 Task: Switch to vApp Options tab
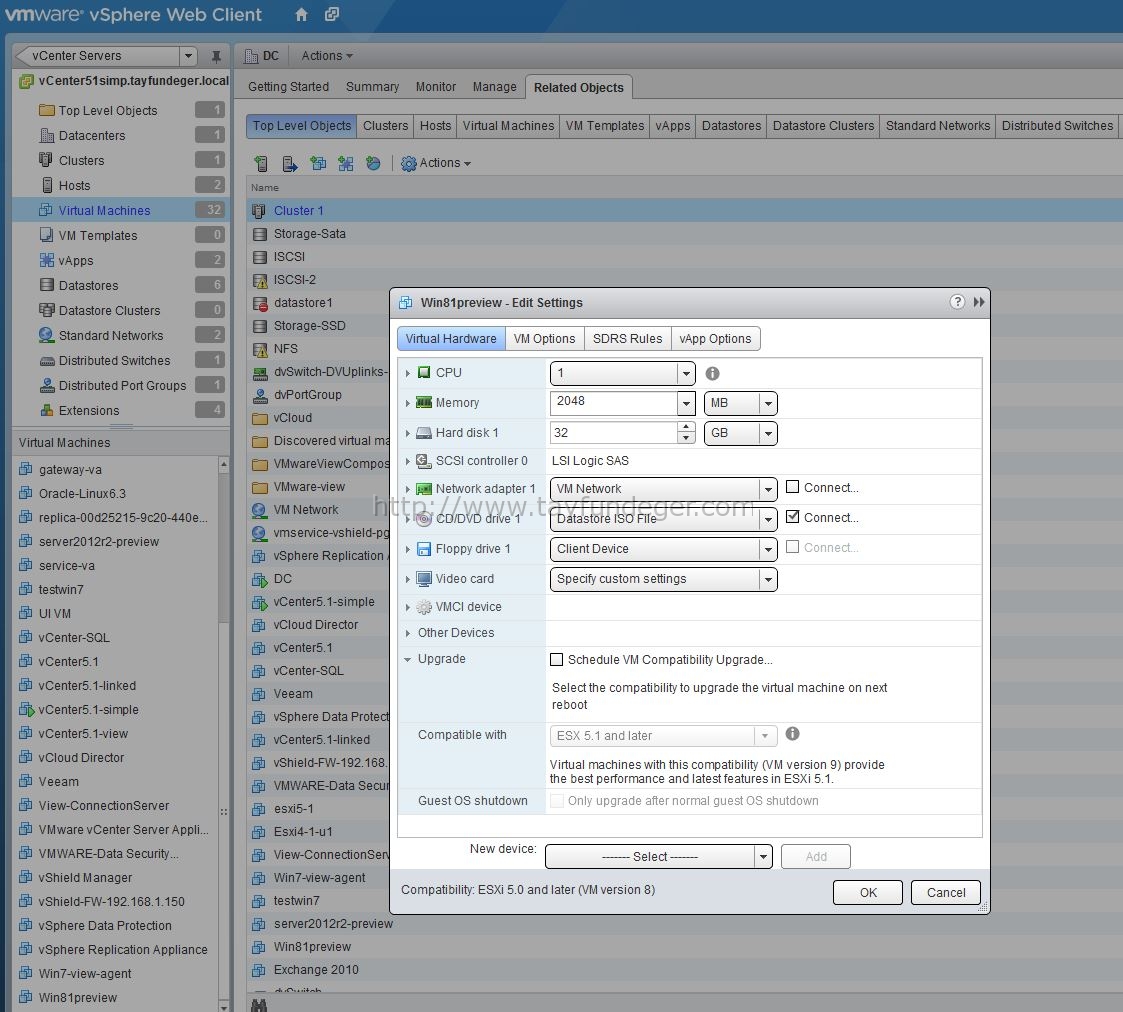click(x=715, y=339)
